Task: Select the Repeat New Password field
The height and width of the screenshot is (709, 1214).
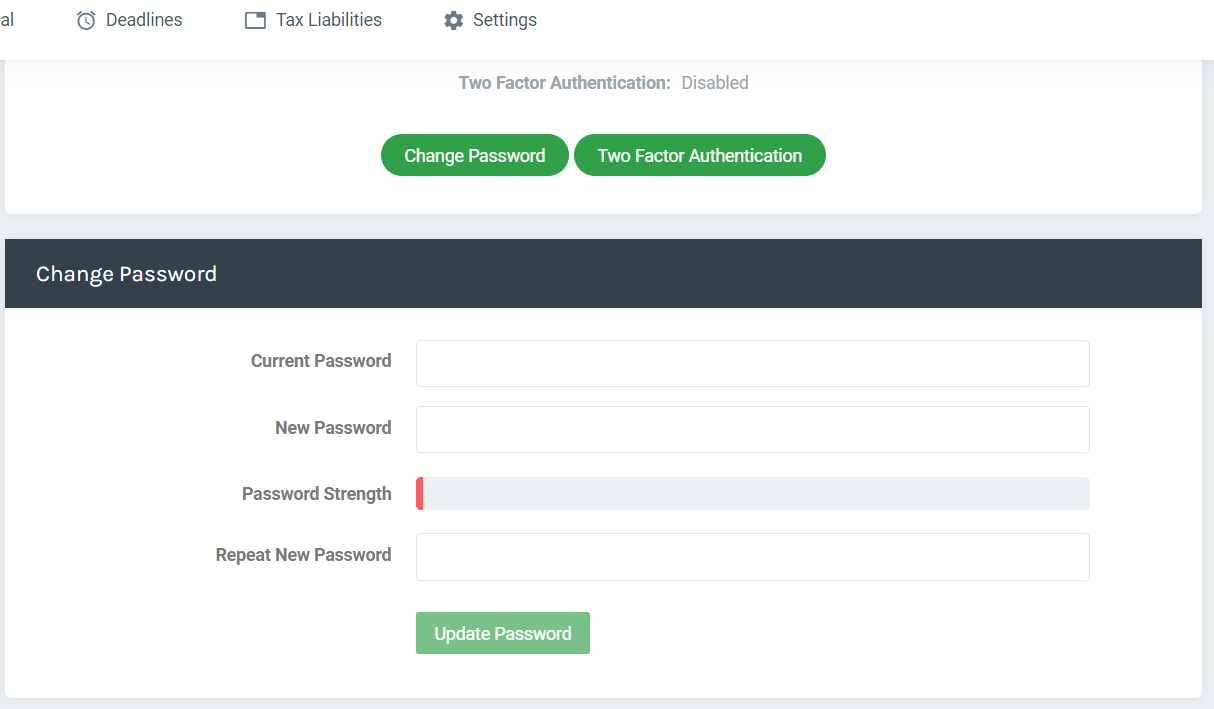Action: [752, 556]
